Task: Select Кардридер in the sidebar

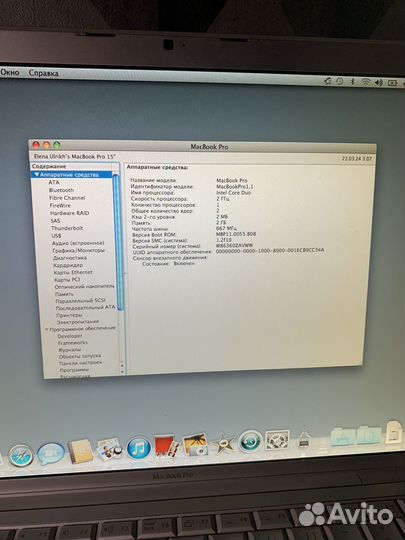Action: click(68, 265)
